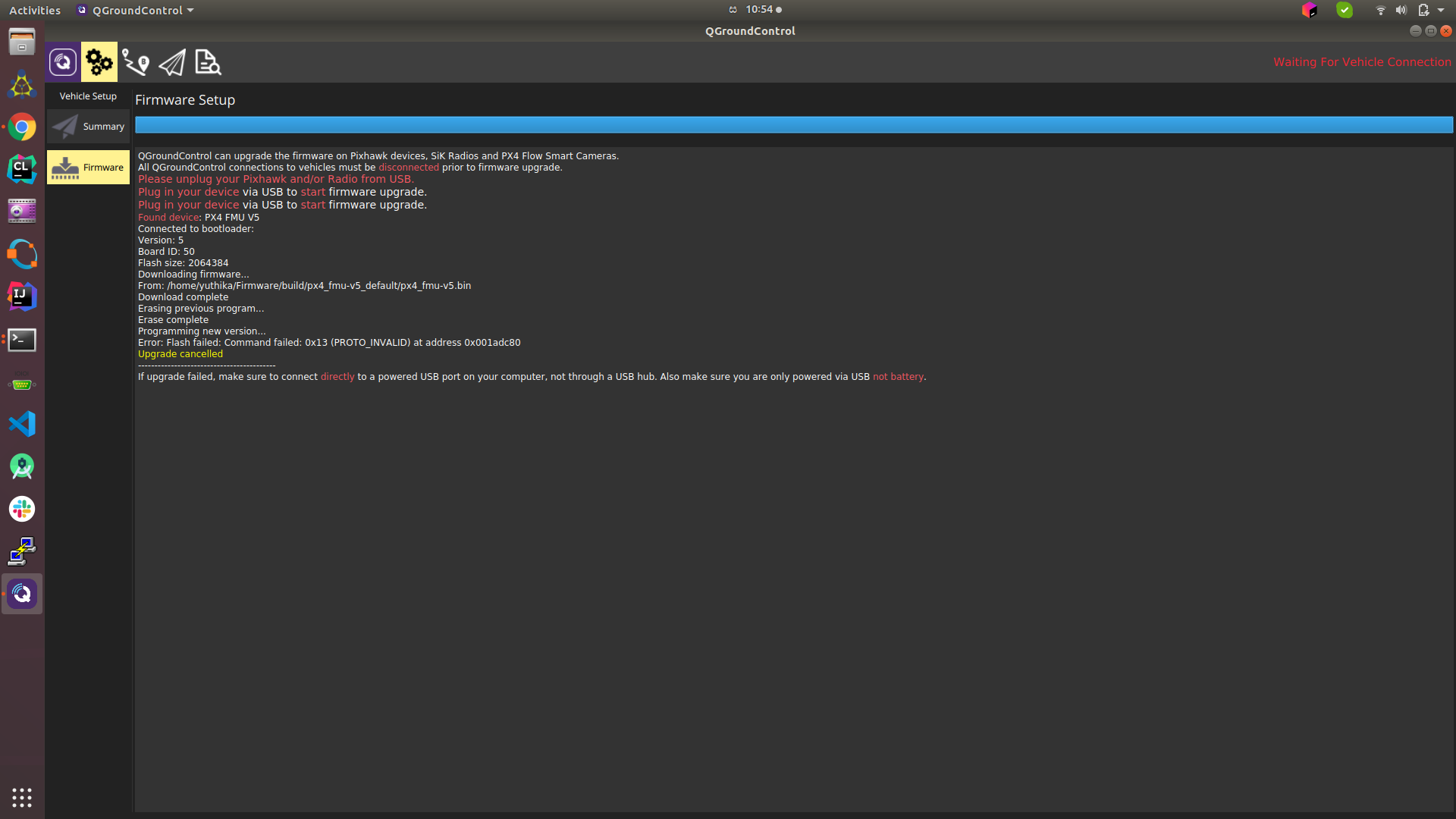Click the Summary airplane icon in sidebar
1456x819 pixels.
pos(65,127)
